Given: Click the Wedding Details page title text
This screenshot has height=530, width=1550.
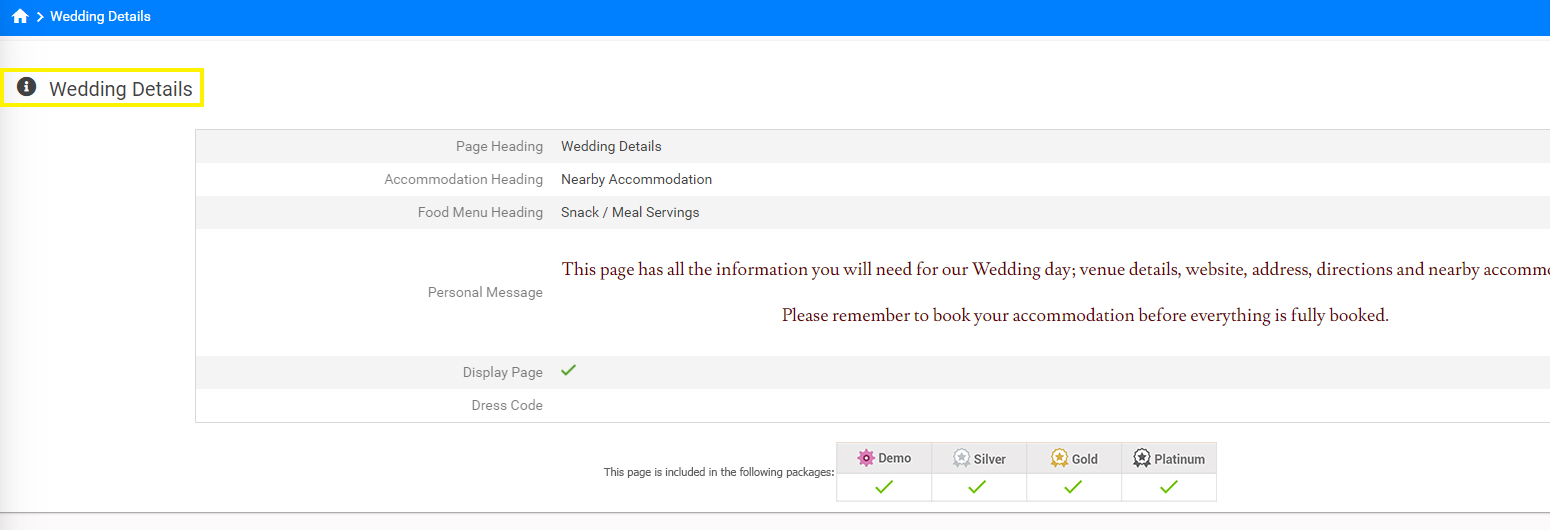Looking at the screenshot, I should [121, 89].
